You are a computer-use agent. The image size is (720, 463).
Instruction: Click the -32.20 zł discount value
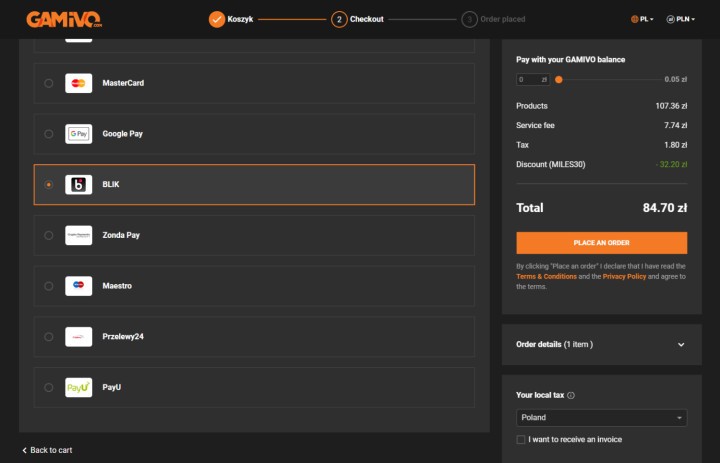point(671,164)
